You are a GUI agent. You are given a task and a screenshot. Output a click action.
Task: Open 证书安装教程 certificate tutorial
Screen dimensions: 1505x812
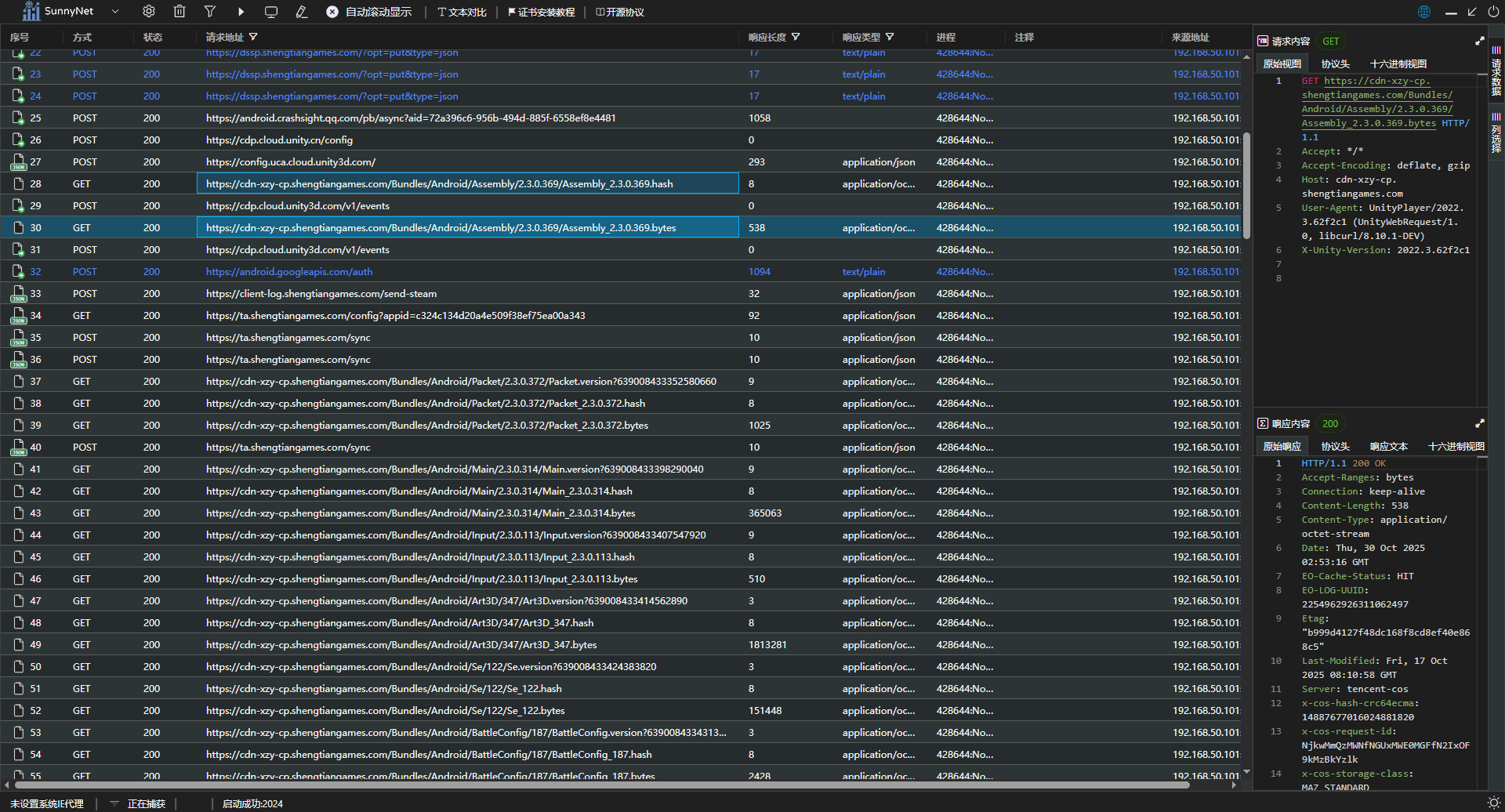[542, 12]
